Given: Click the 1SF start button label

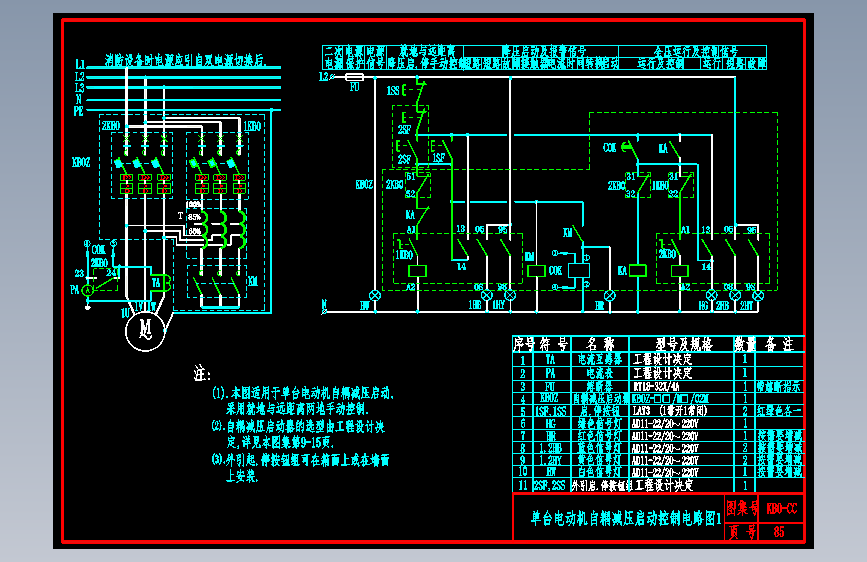Looking at the screenshot, I should click(438, 158).
